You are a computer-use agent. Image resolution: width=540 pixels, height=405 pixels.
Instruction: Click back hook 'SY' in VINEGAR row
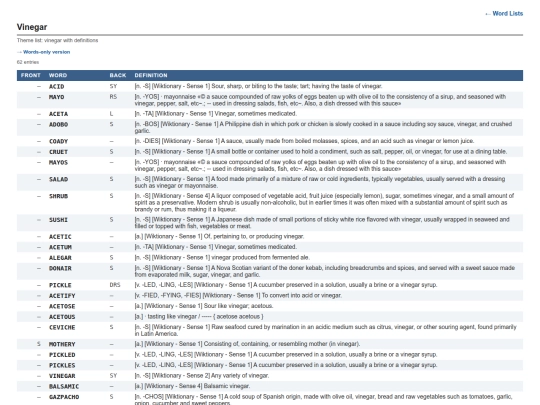click(113, 376)
